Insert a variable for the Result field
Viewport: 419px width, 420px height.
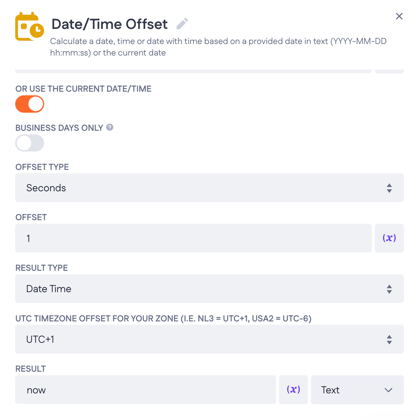(x=293, y=390)
